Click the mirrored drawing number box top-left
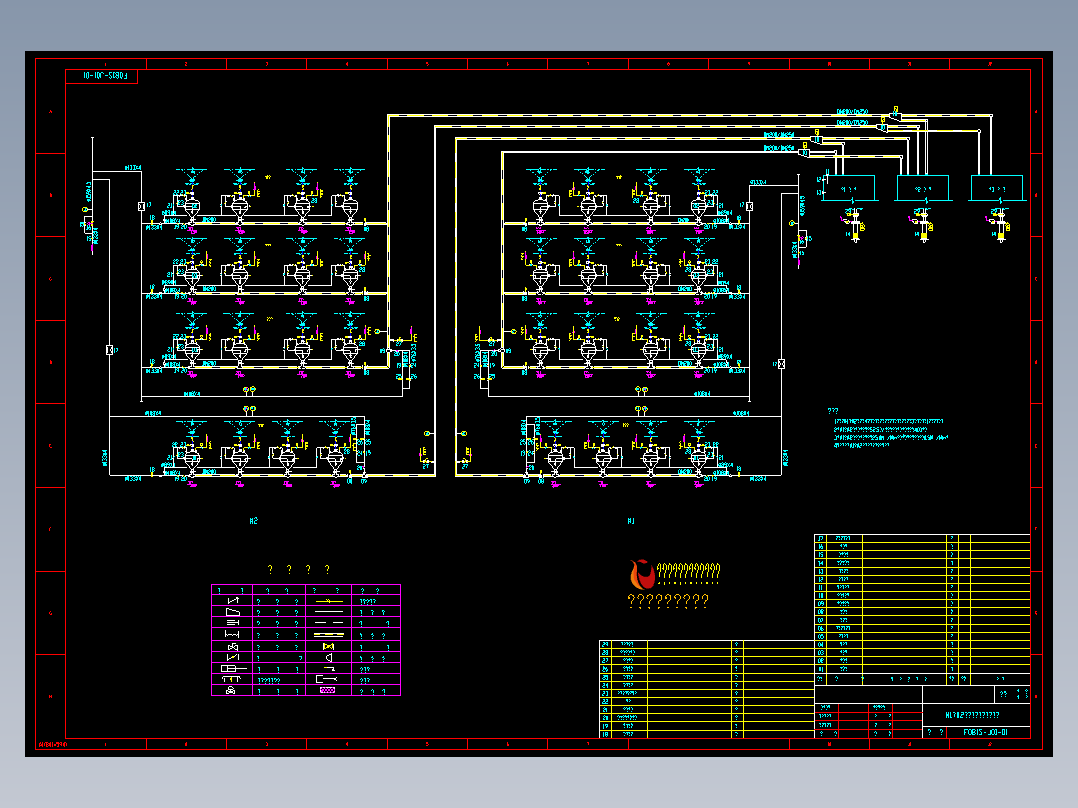 102,76
